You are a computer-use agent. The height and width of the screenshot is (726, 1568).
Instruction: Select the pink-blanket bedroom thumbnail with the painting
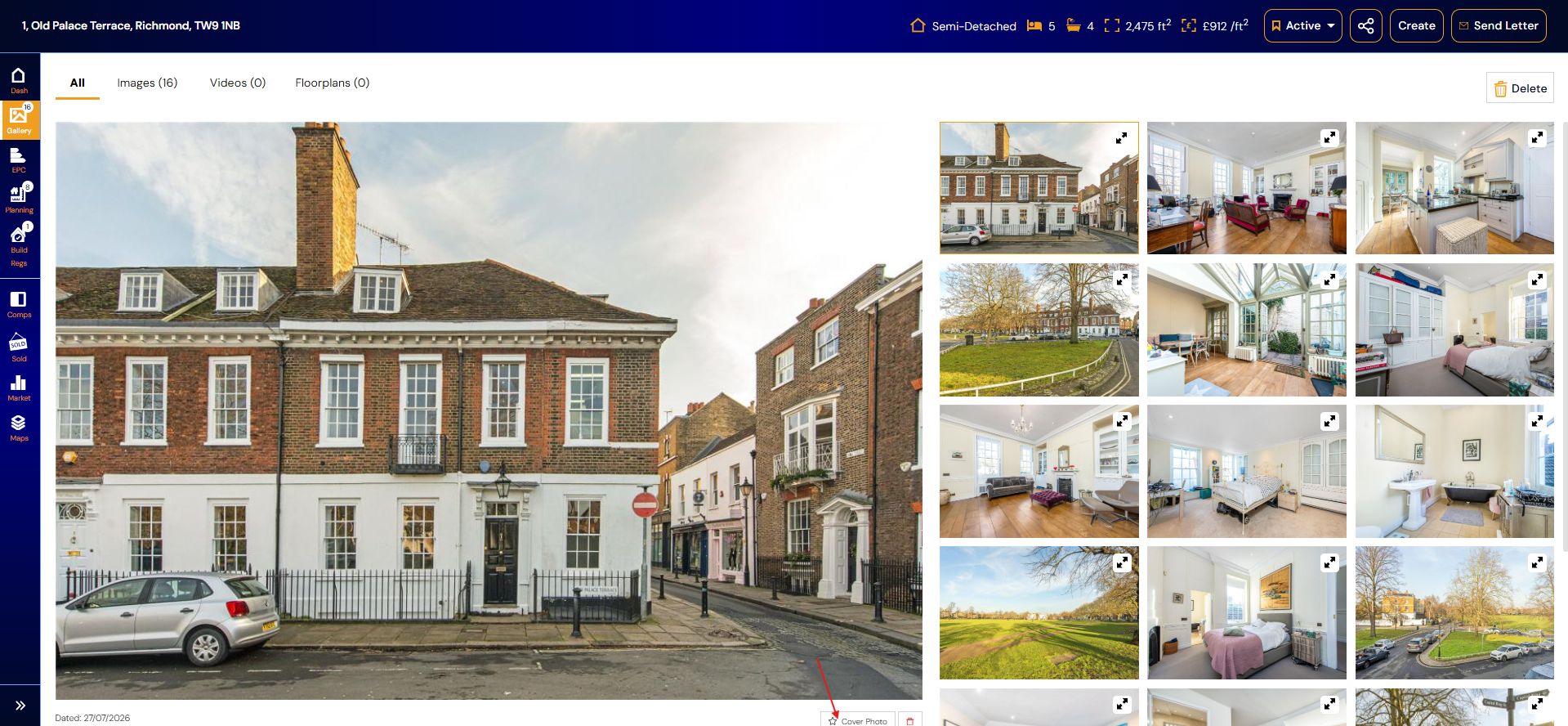[1247, 613]
